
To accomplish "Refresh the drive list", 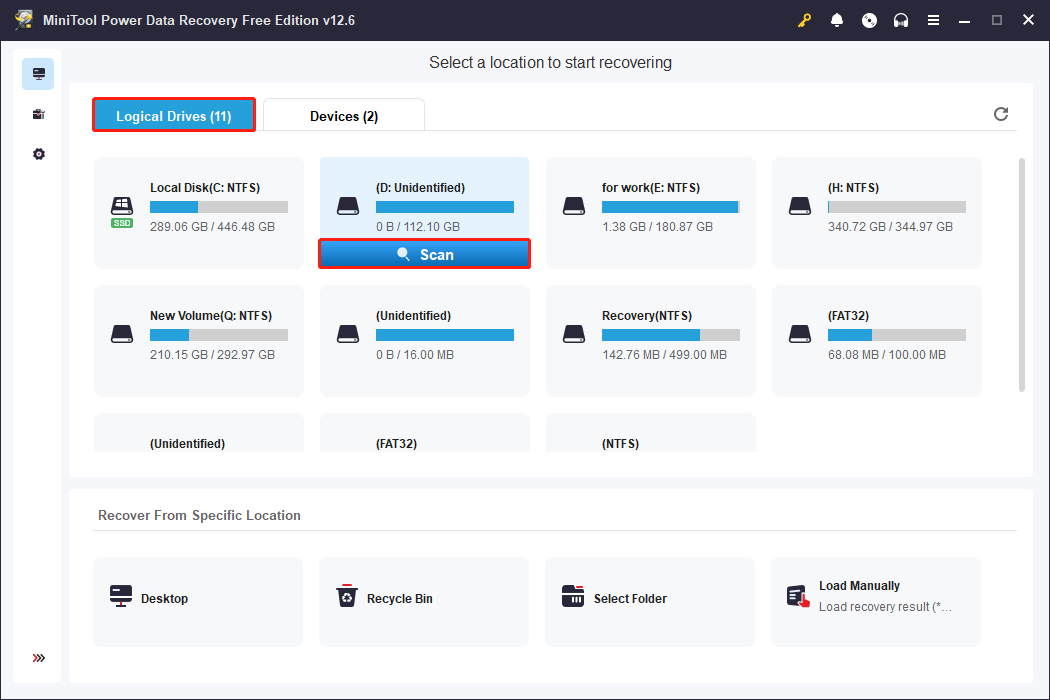I will (1001, 114).
